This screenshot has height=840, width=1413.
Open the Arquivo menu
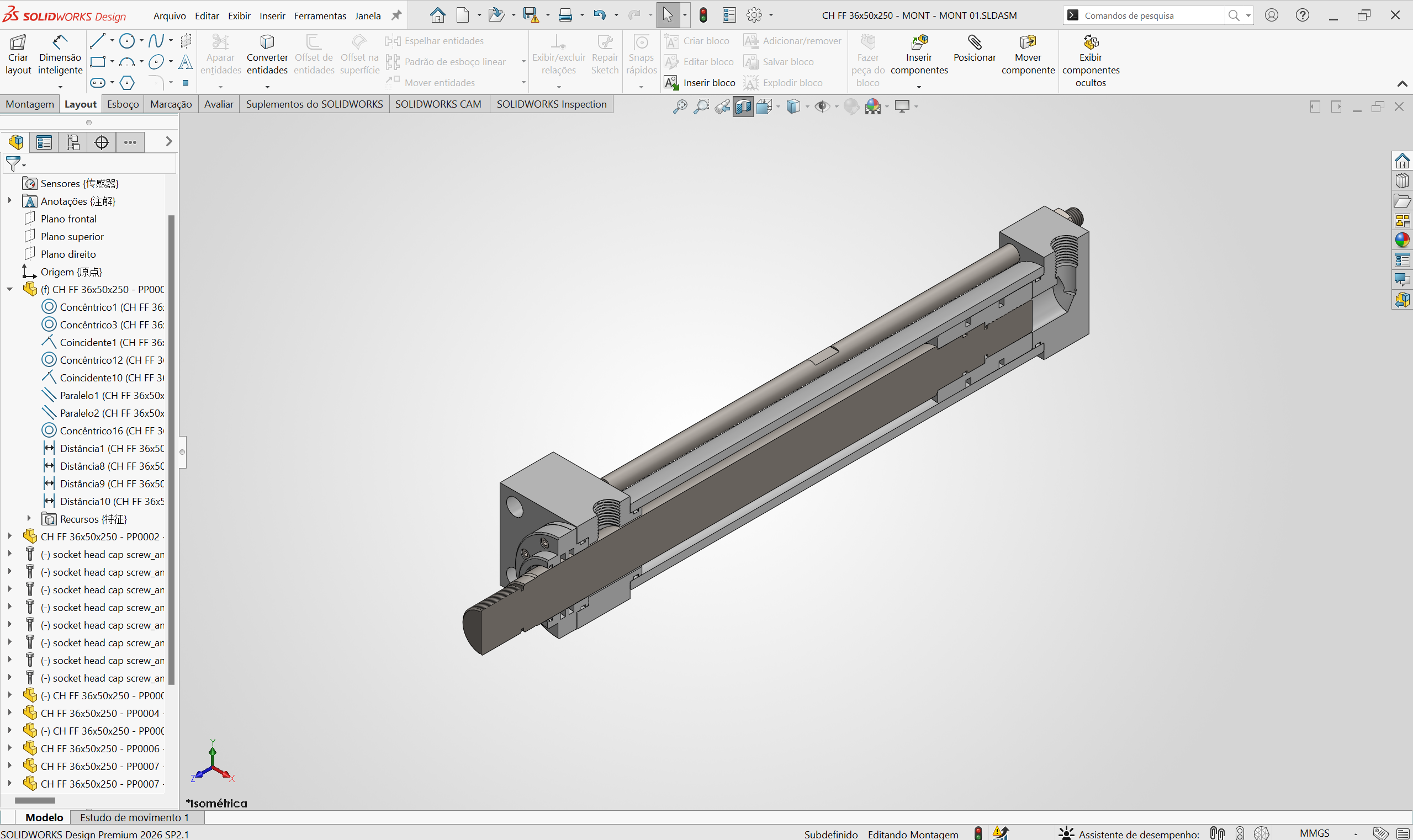point(170,16)
